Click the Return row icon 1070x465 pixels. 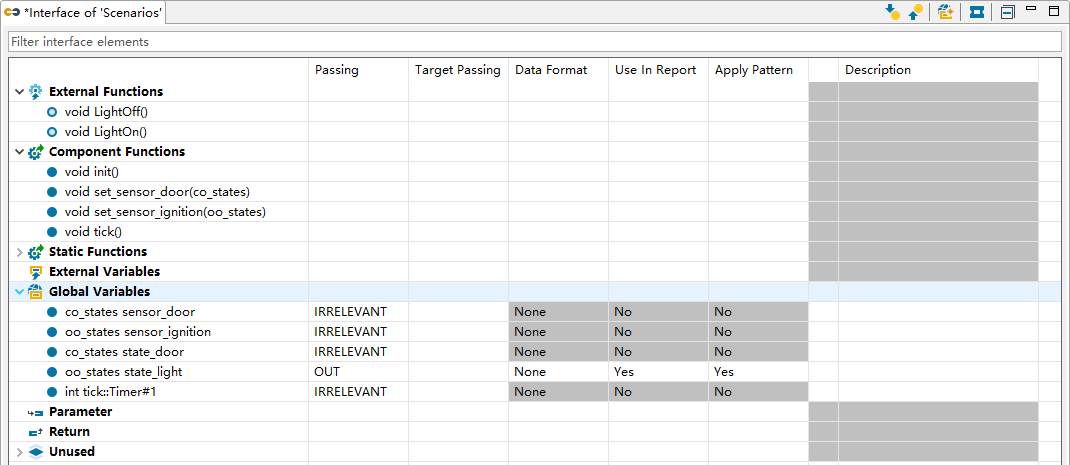[35, 432]
